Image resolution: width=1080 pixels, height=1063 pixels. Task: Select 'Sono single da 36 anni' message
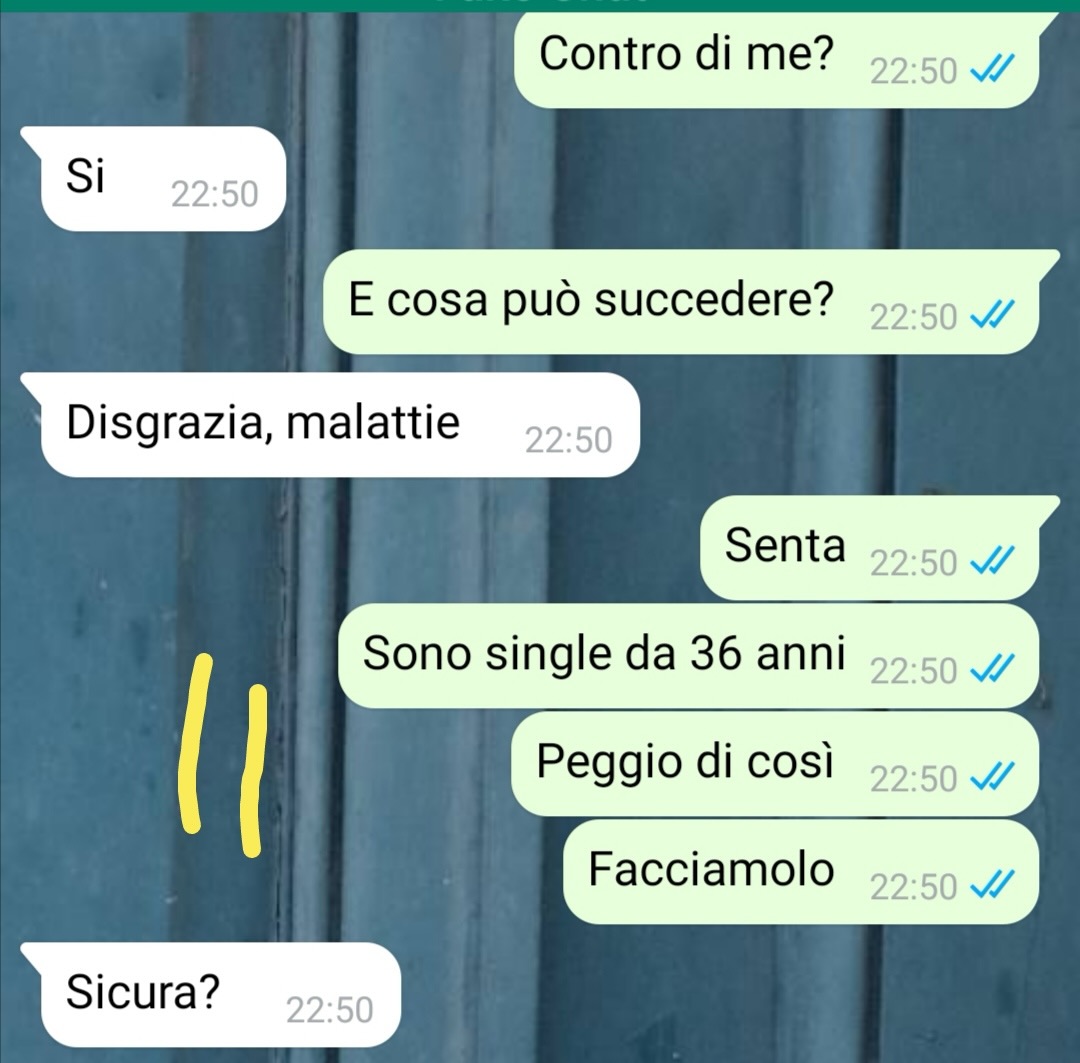pos(688,656)
